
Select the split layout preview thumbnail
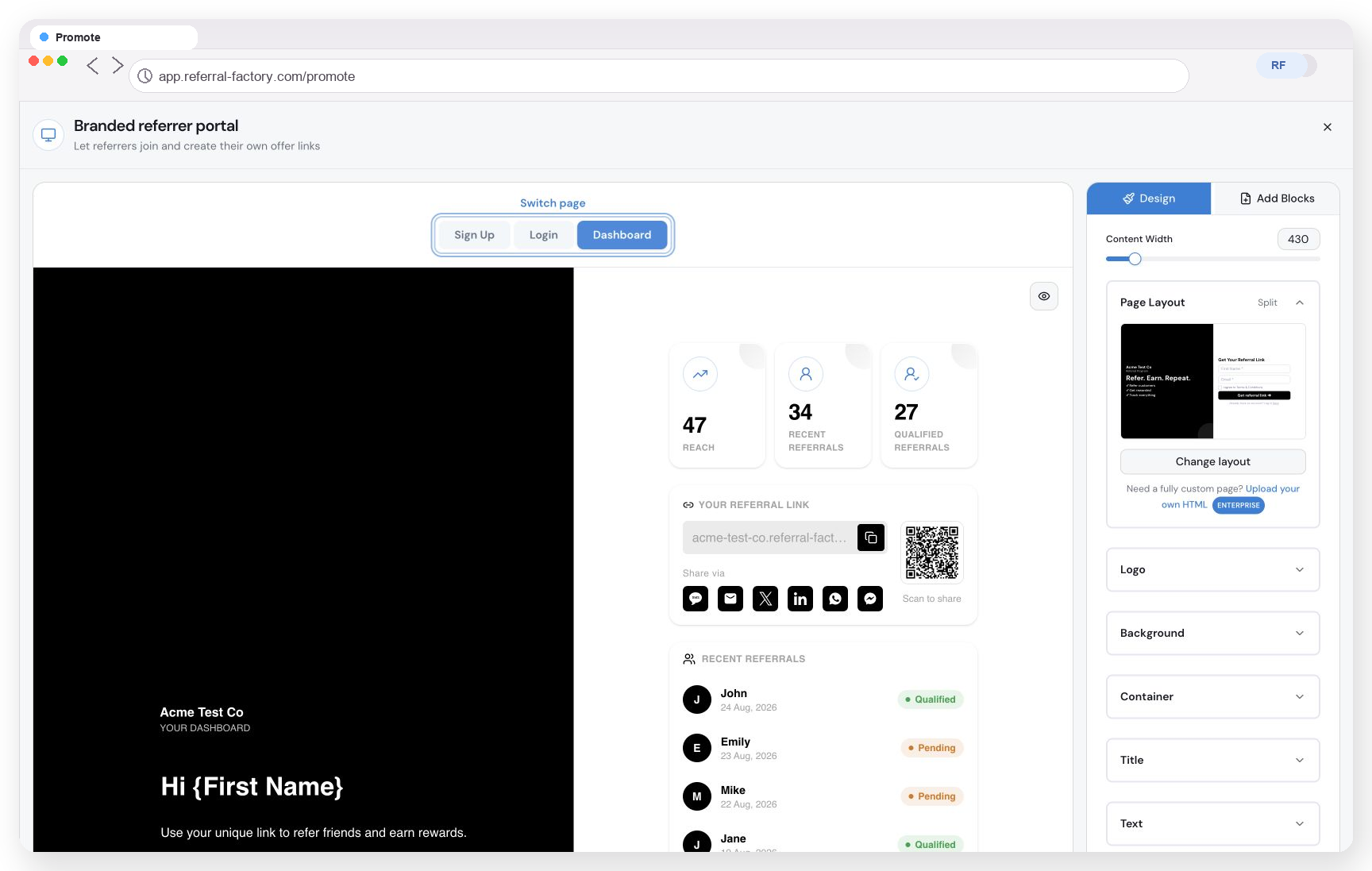tap(1213, 381)
